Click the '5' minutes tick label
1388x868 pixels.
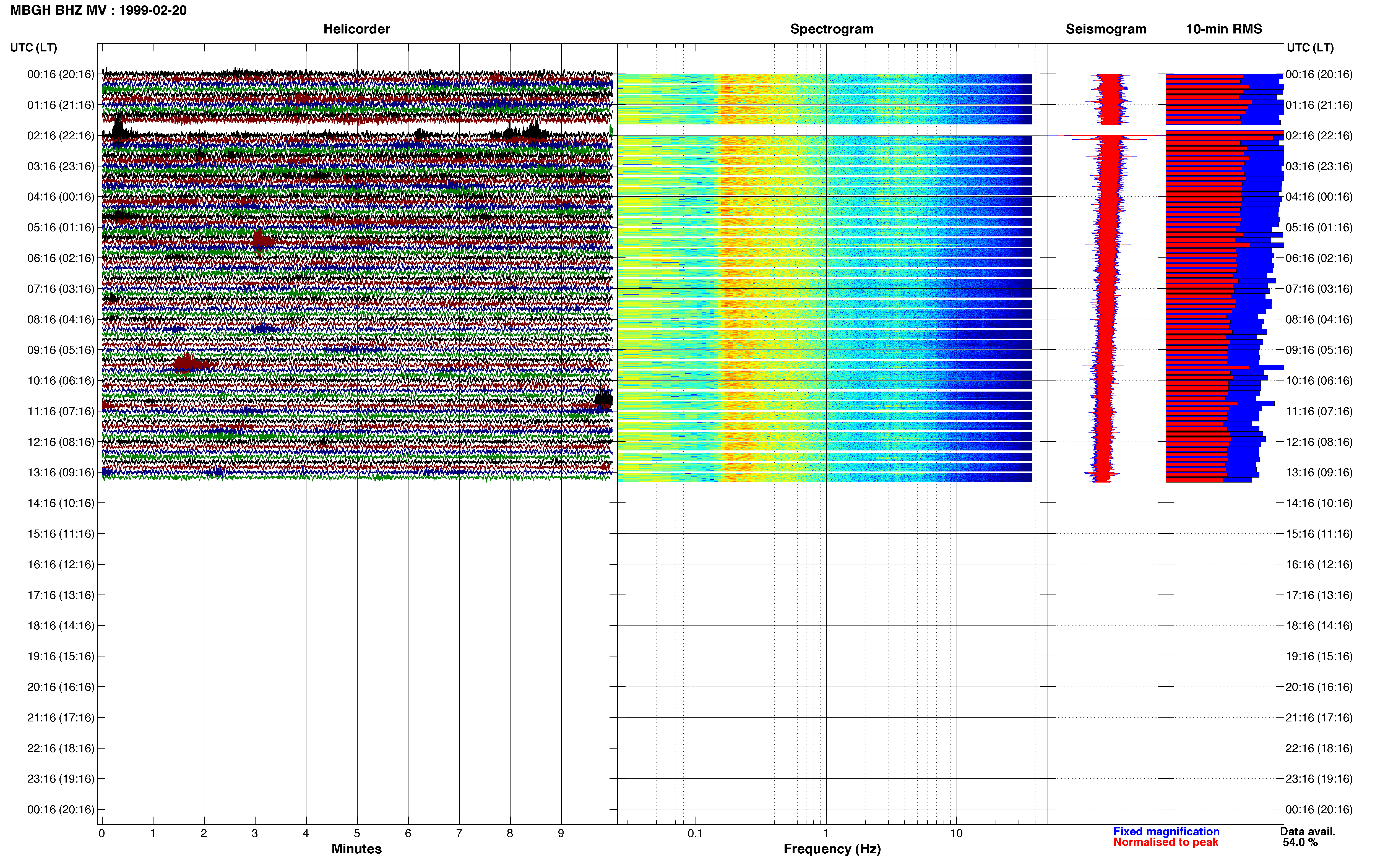(x=357, y=833)
